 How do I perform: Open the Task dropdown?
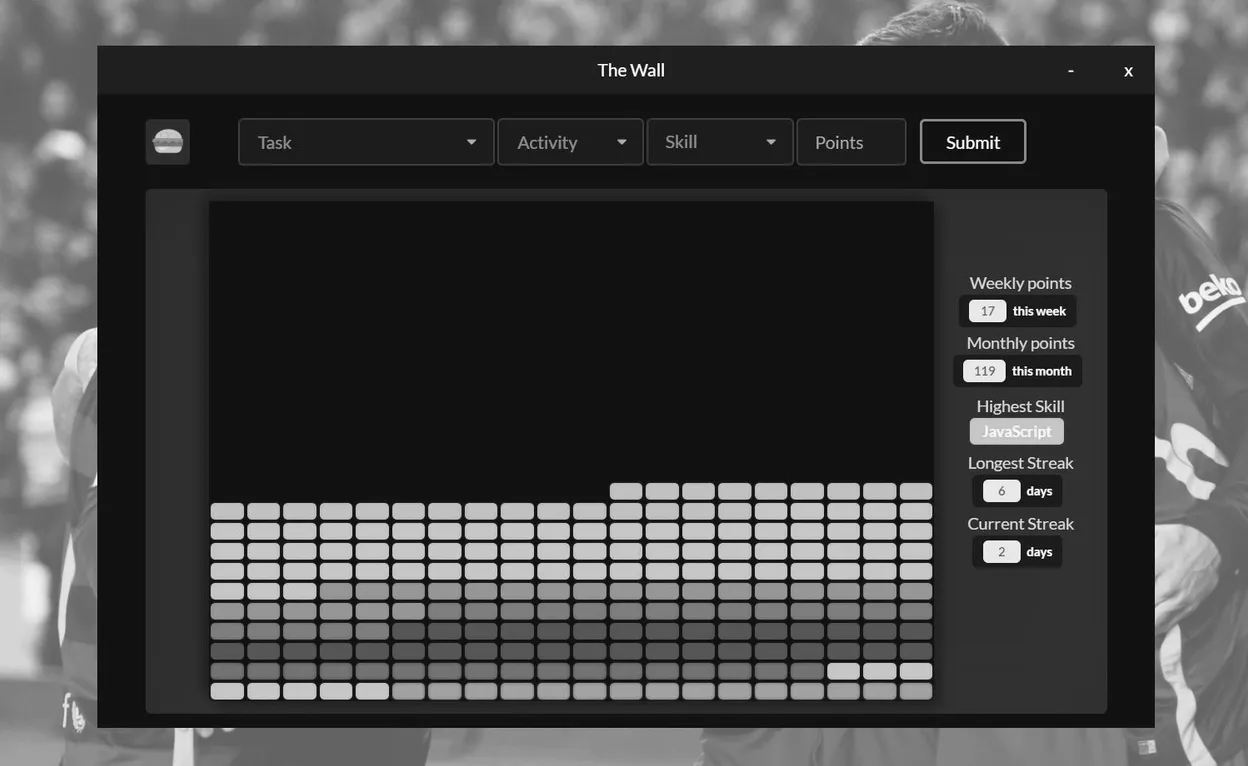pyautogui.click(x=366, y=142)
